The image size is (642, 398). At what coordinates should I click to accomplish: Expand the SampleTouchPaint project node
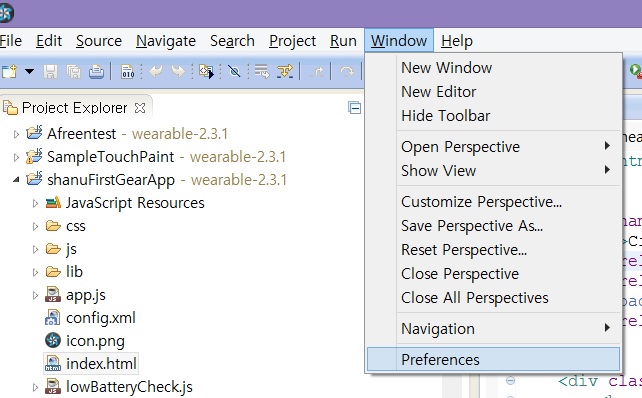pyautogui.click(x=16, y=157)
